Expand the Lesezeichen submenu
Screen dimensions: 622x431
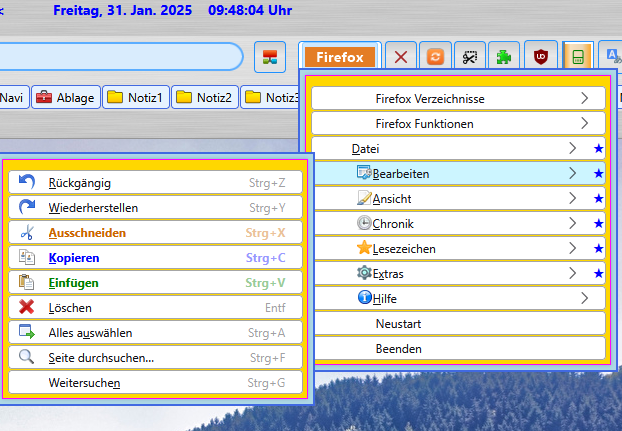click(458, 248)
